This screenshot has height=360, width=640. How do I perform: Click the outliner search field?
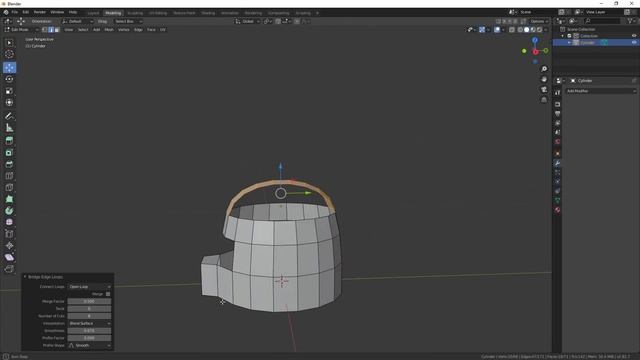[602, 21]
